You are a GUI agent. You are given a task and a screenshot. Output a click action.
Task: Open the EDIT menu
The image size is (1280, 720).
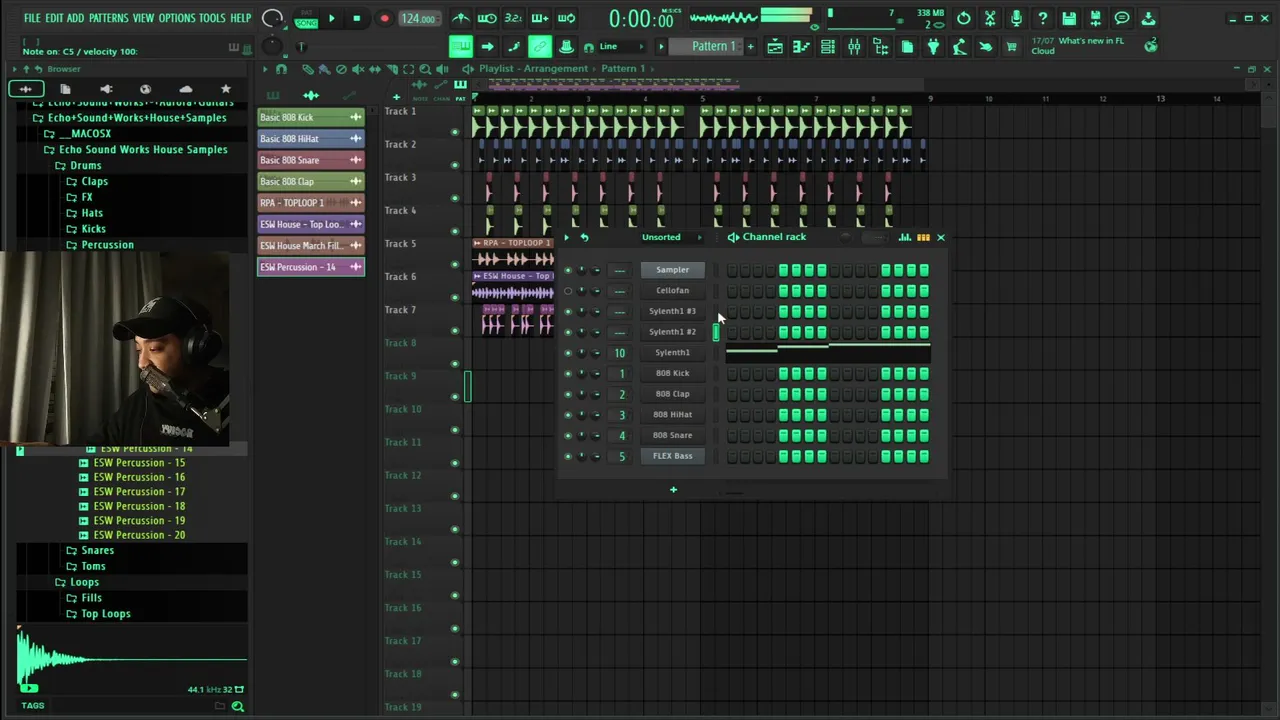54,18
